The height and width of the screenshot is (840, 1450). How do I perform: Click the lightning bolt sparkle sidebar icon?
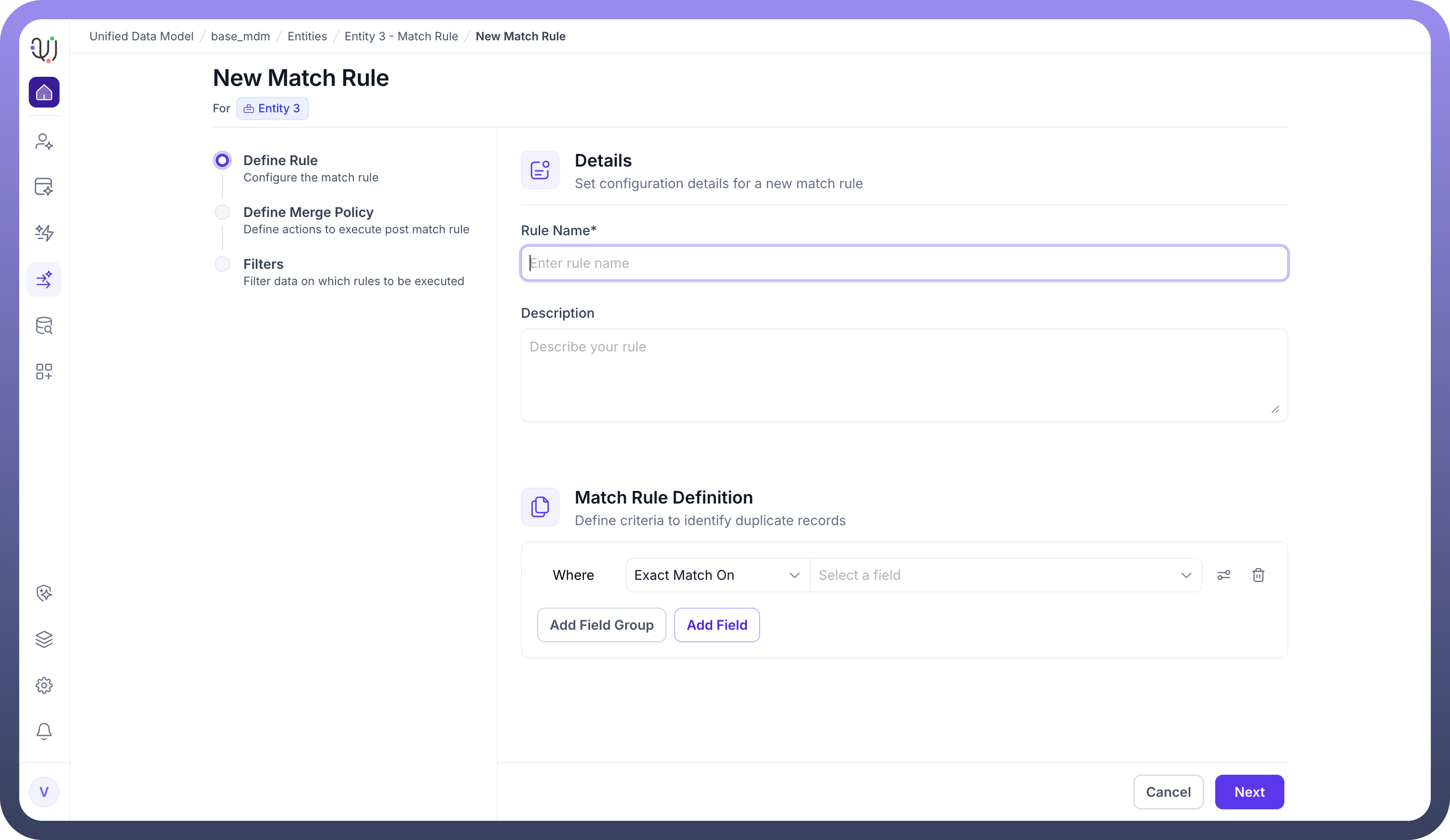point(44,232)
